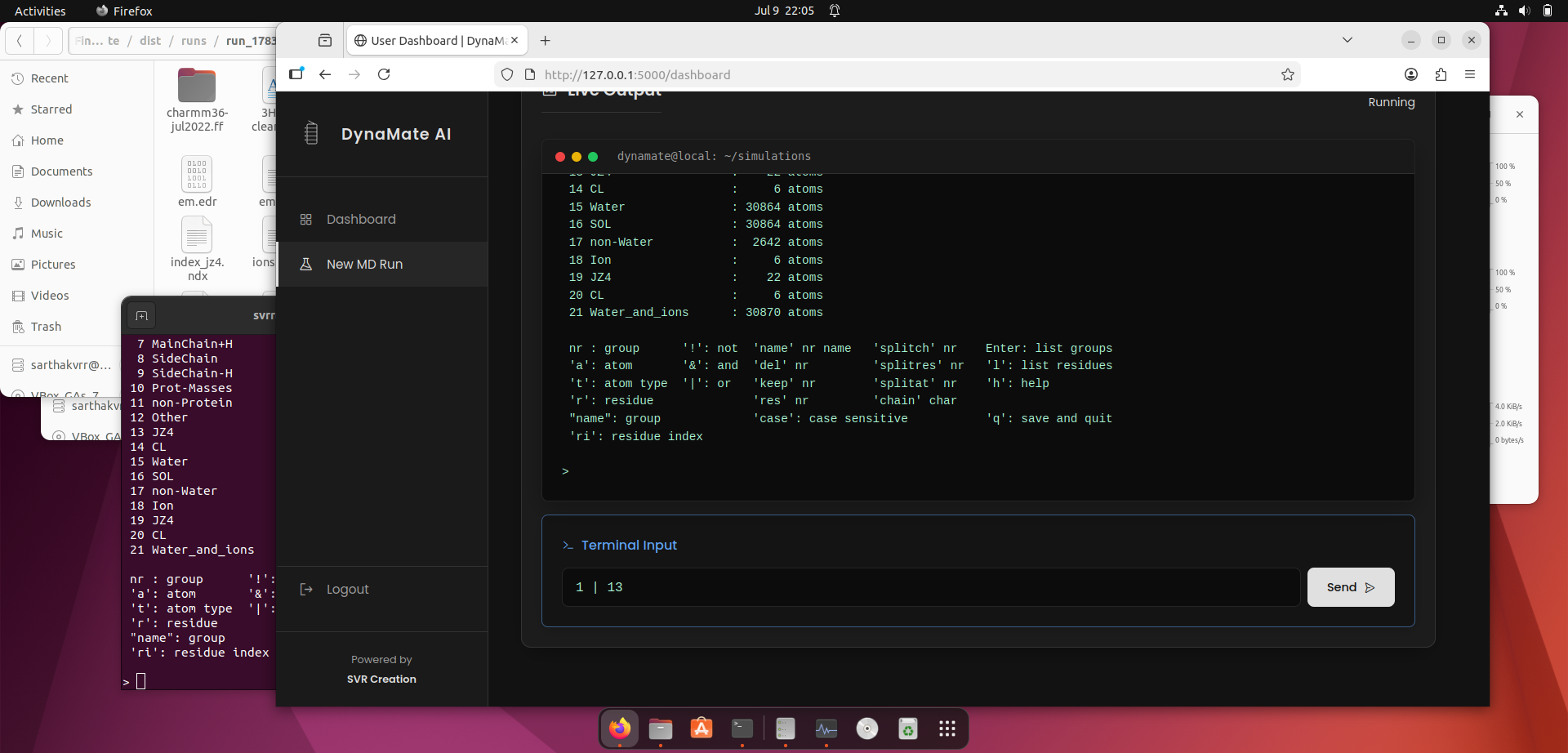Viewport: 1568px width, 753px height.
Task: Open Pictures in Files sidebar
Action: (78, 265)
